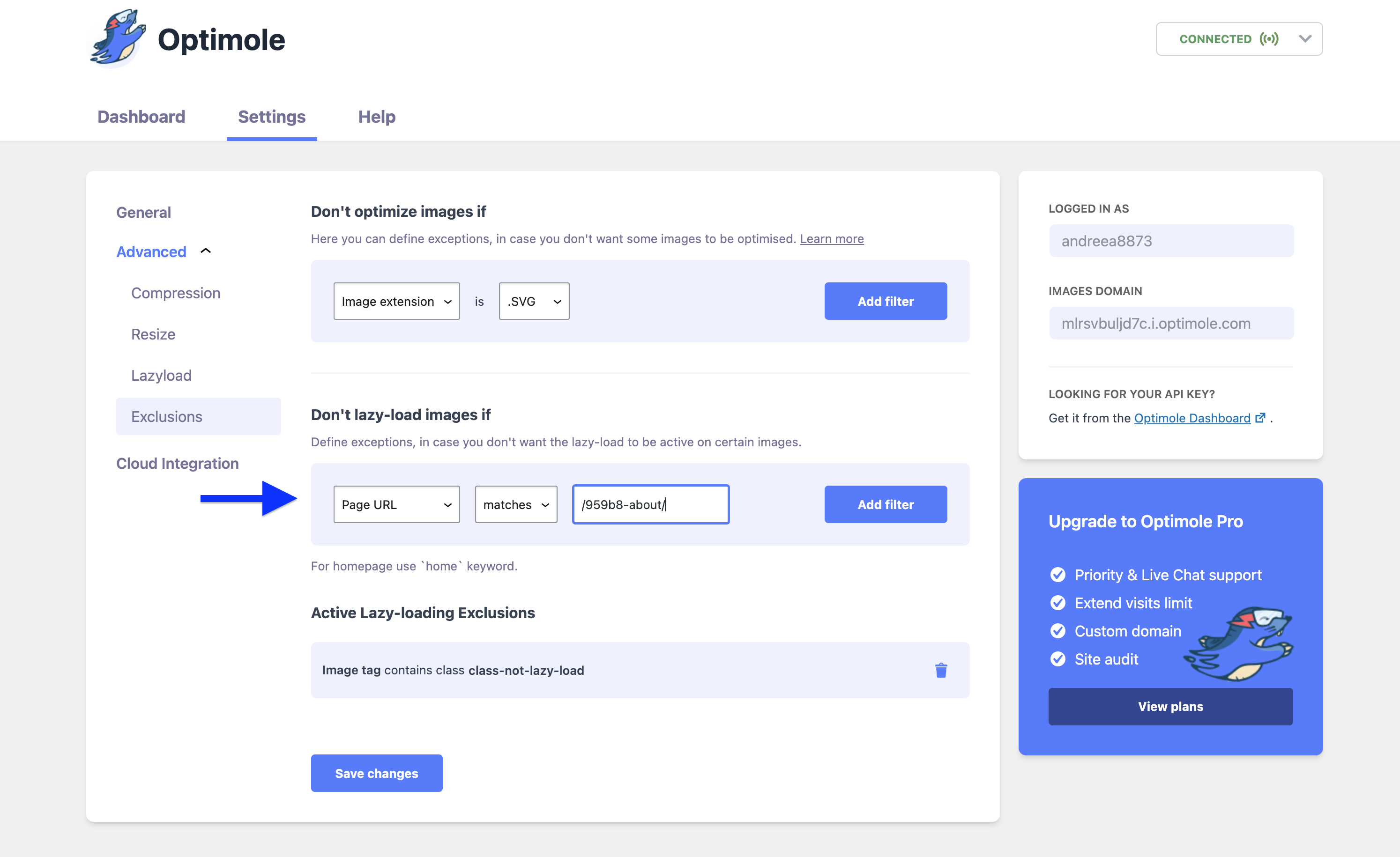Open the Exclusions settings section
This screenshot has width=1400, height=857.
click(166, 416)
